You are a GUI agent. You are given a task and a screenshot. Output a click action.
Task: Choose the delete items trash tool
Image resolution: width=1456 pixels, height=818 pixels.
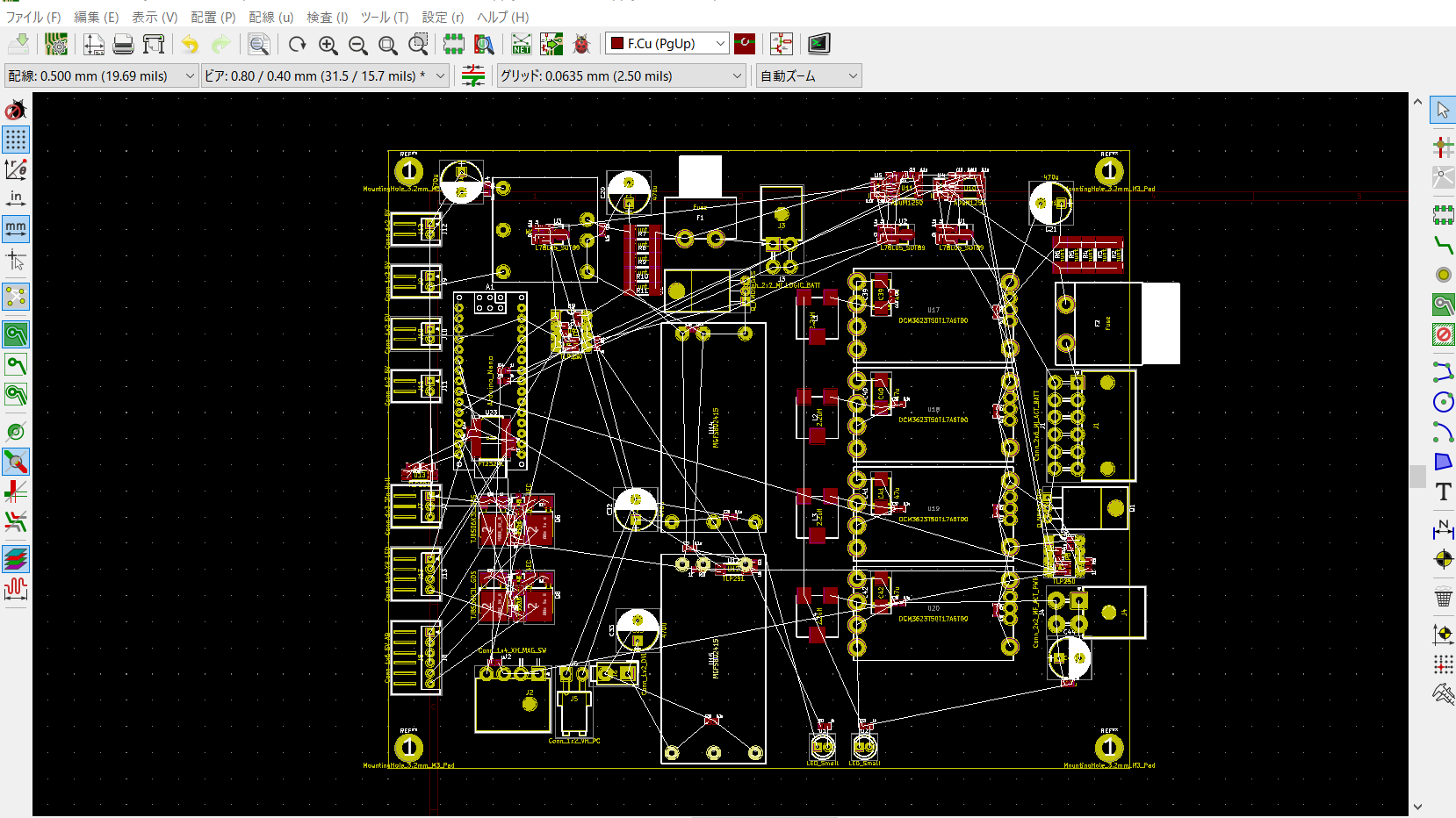pos(1443,597)
